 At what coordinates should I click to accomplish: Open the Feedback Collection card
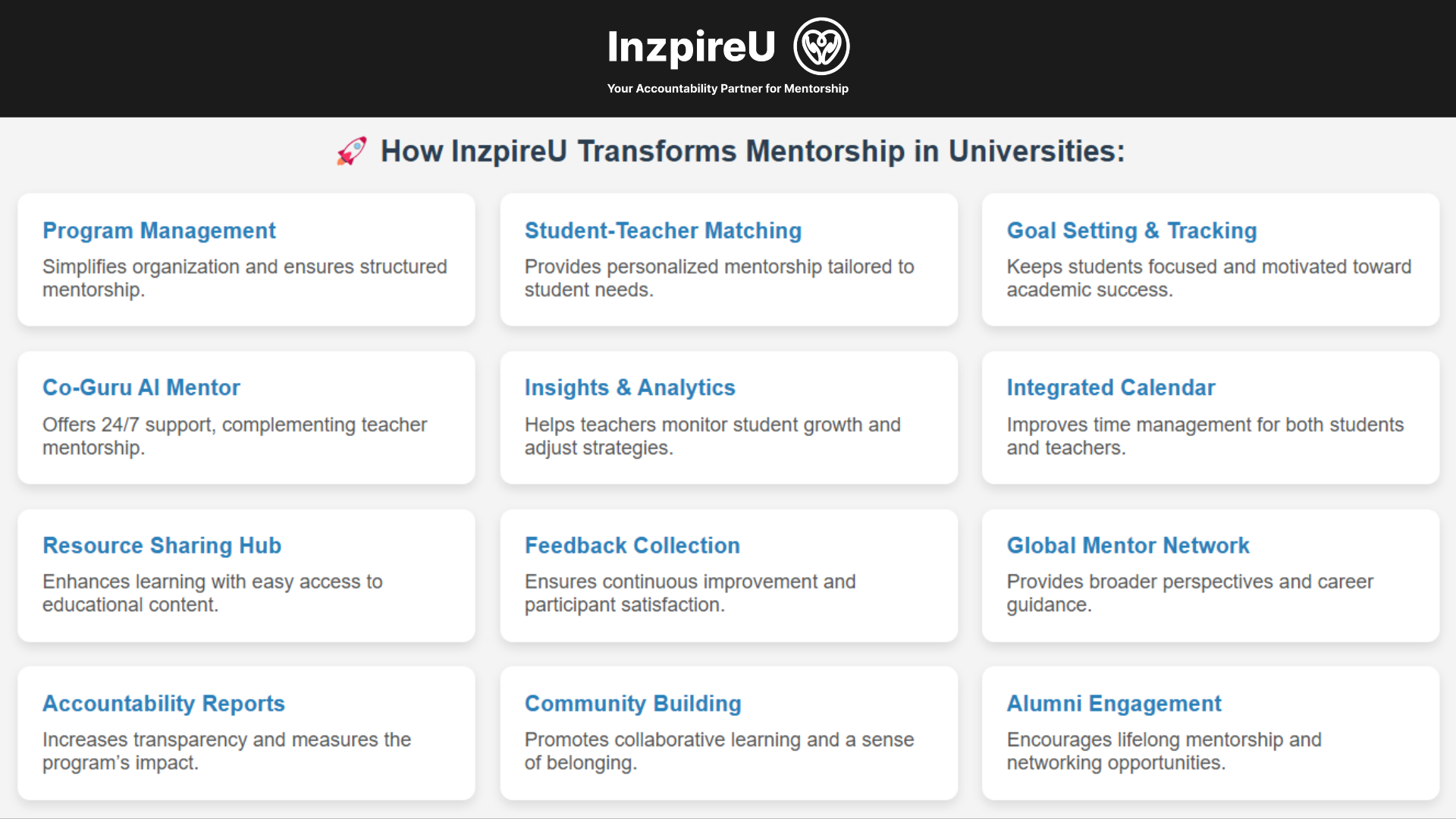pos(729,575)
